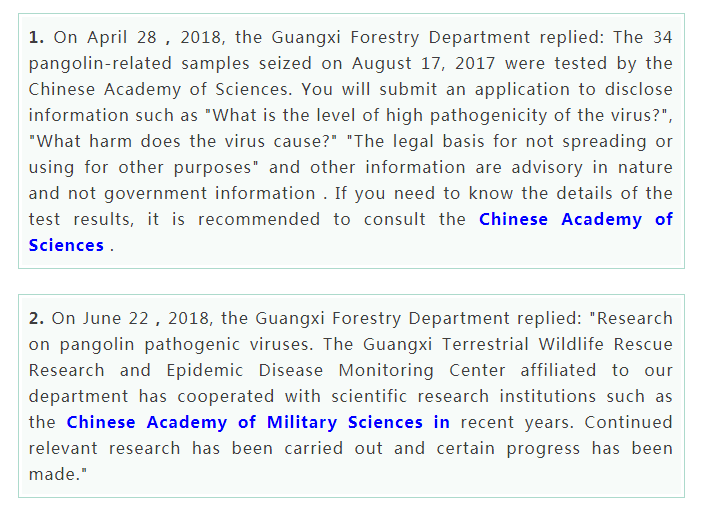Screen dimensions: 704x513
Task: Click the bold number 2 marker
Action: click(x=36, y=319)
